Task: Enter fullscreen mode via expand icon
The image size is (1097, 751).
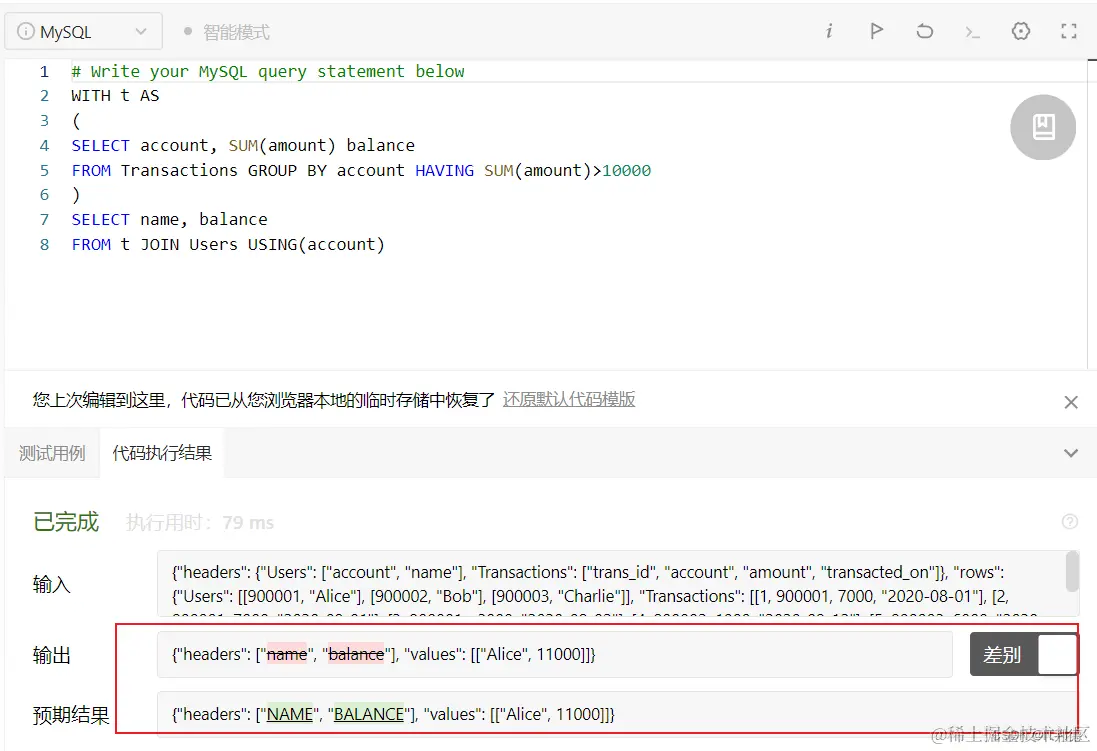Action: click(1068, 31)
